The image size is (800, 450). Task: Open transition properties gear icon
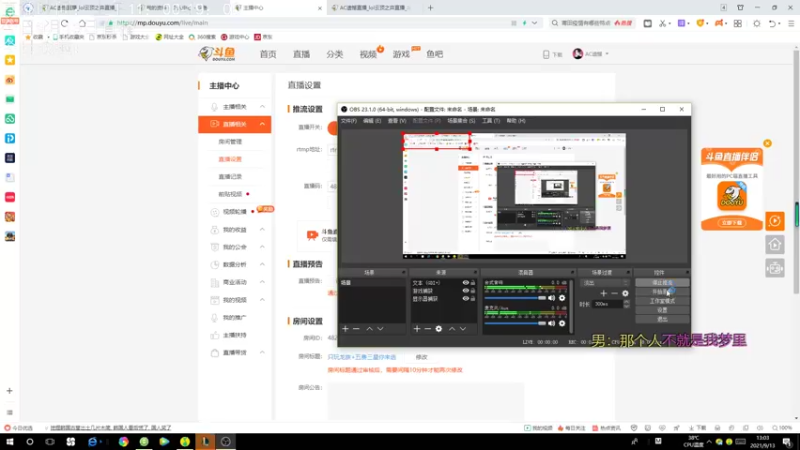coord(625,293)
